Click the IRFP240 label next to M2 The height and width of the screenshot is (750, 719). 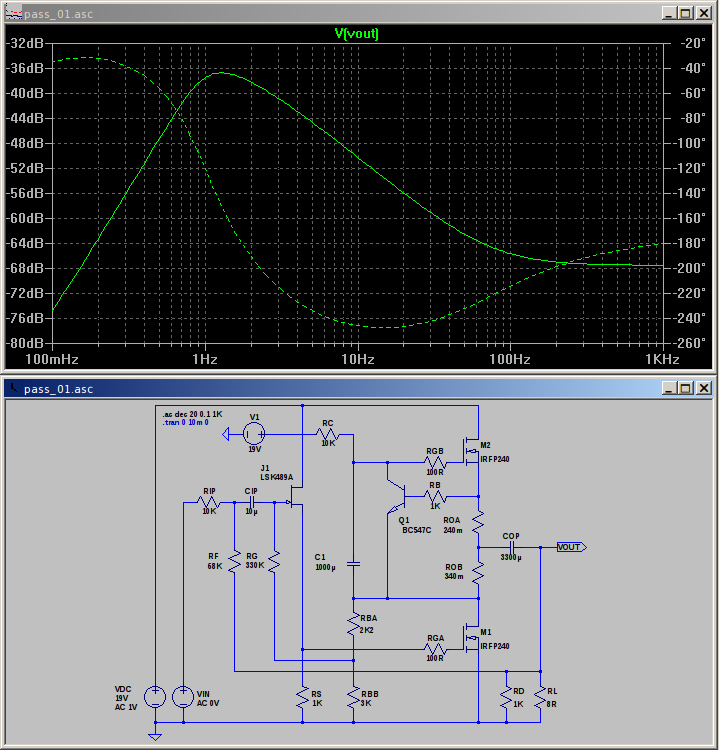(x=495, y=459)
